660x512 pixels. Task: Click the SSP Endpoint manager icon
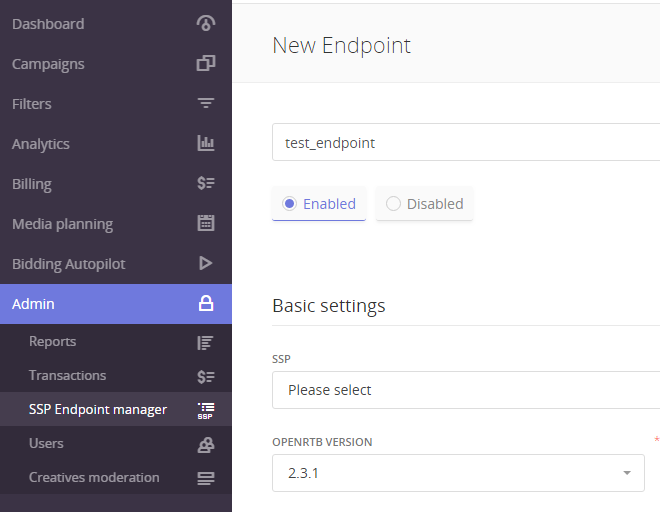click(x=206, y=411)
